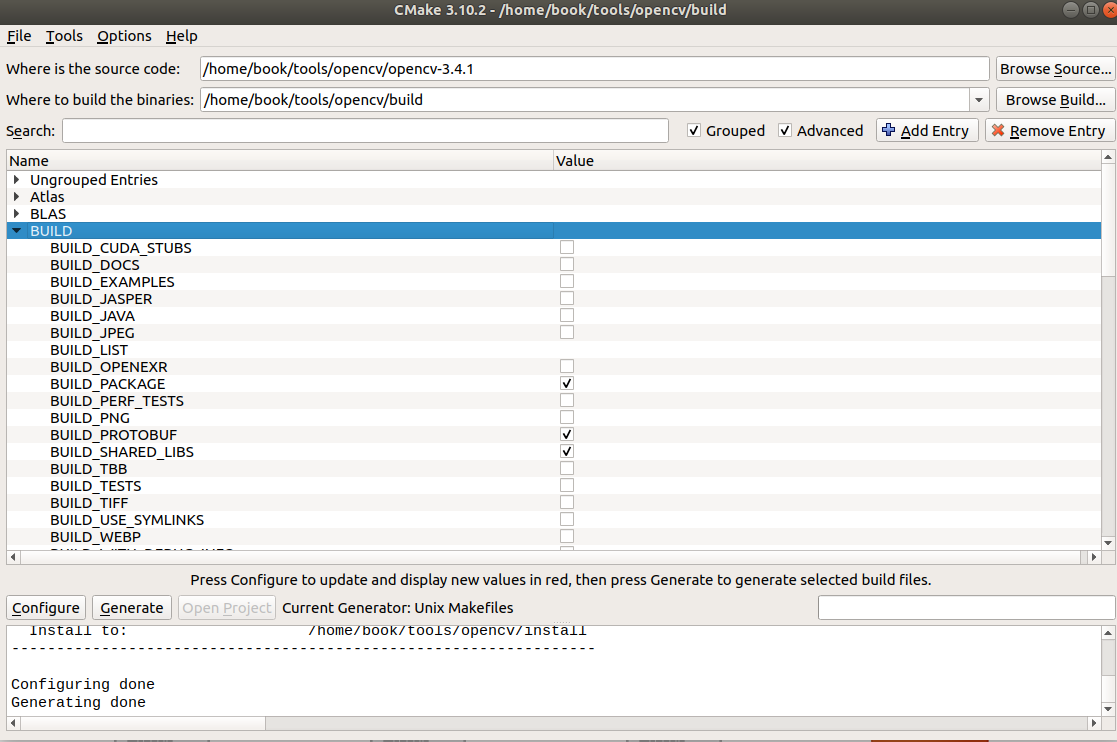Screen dimensions: 1117x742
Task: Maximize the CMake window
Action: click(x=1091, y=9)
